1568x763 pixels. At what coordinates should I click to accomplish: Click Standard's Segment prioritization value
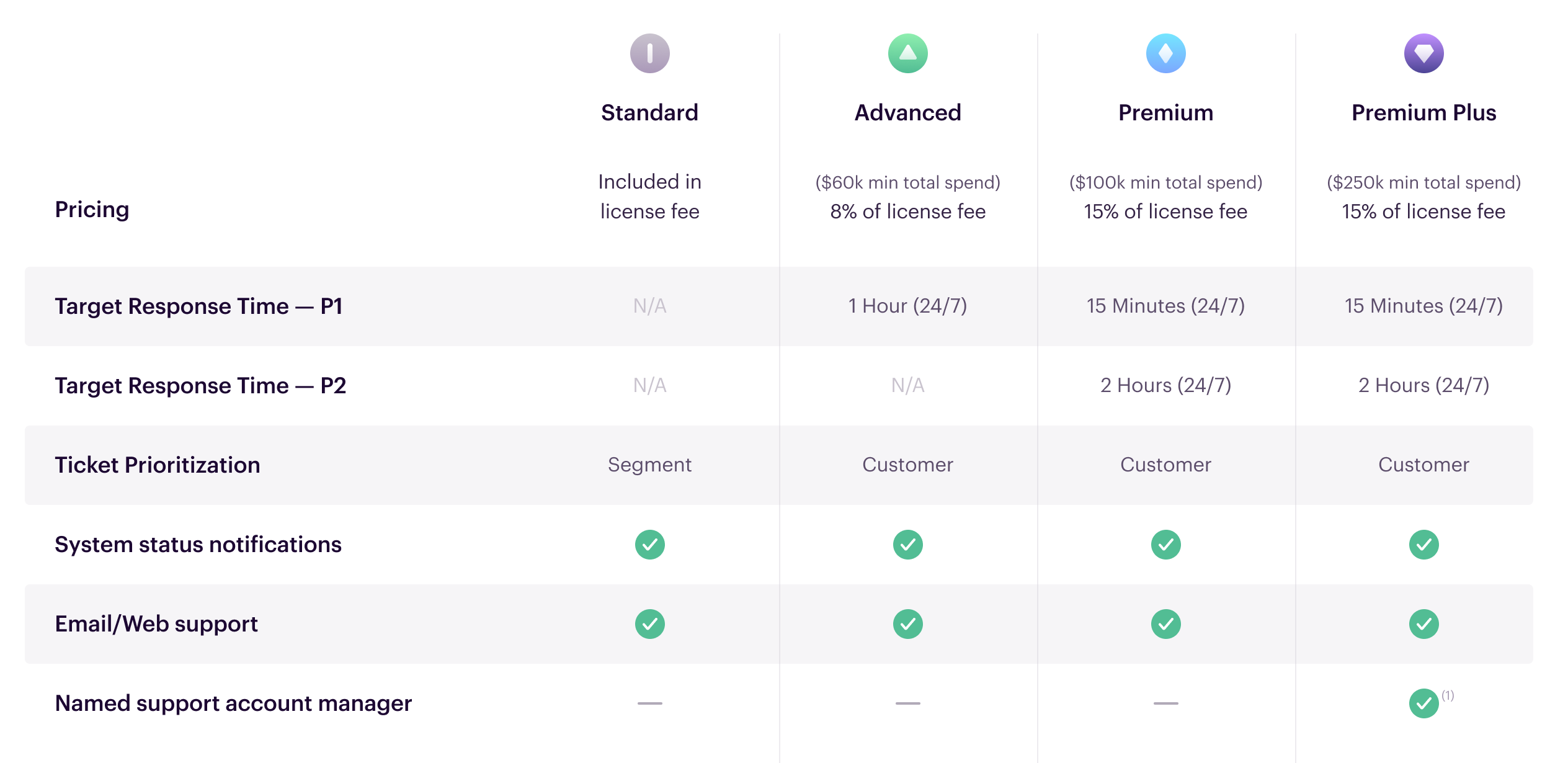pos(649,465)
